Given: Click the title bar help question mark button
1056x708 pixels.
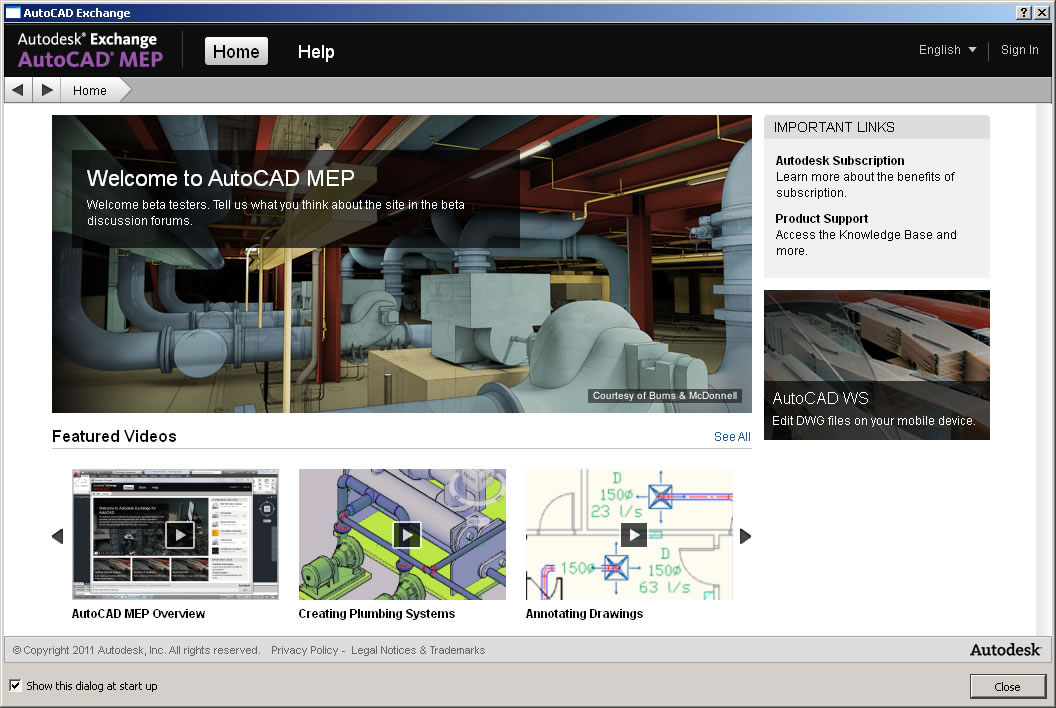Looking at the screenshot, I should [1024, 13].
